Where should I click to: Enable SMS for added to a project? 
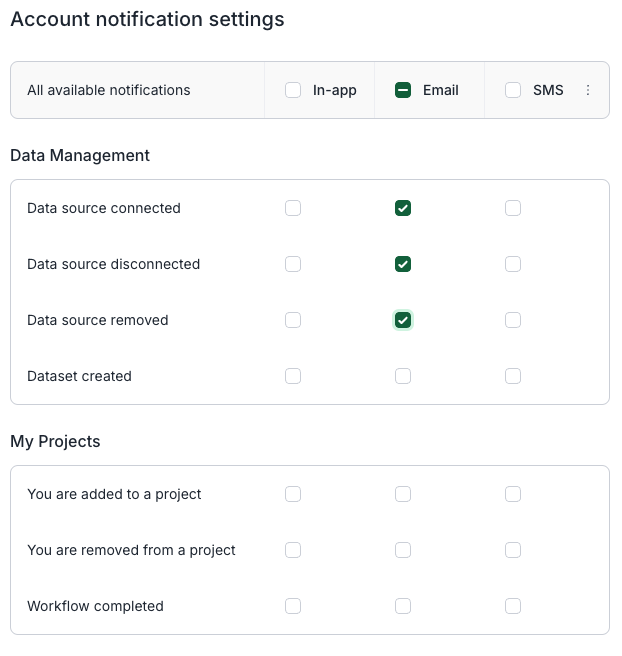point(513,494)
